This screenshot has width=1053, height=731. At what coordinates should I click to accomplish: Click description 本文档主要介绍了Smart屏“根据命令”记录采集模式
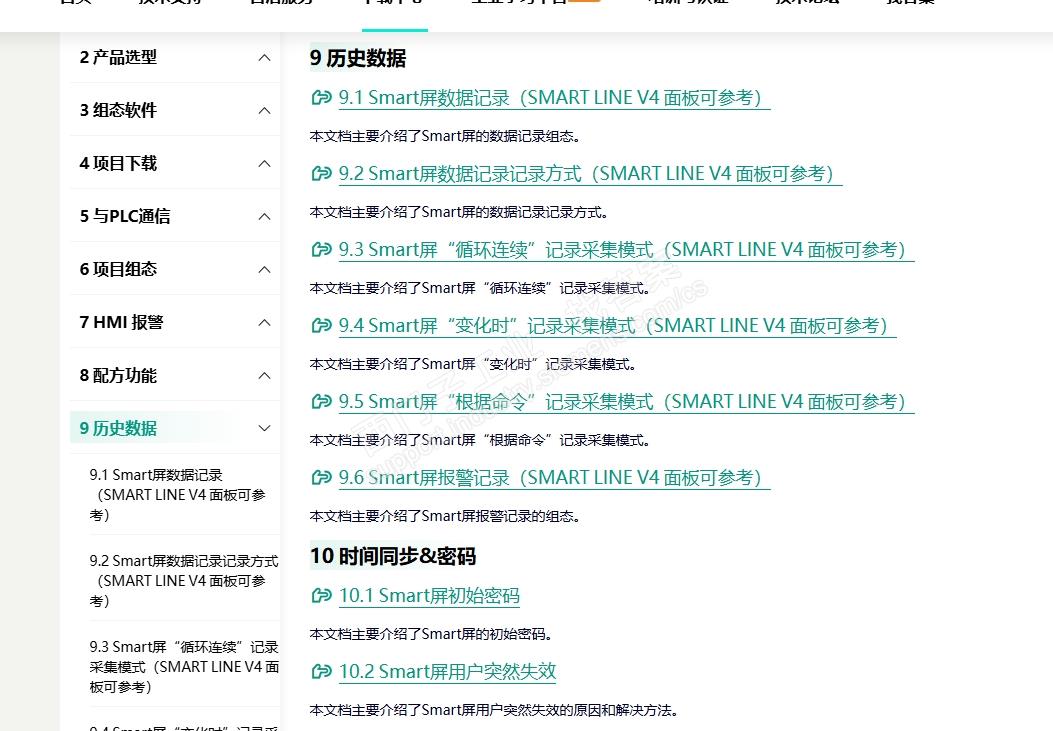click(479, 440)
